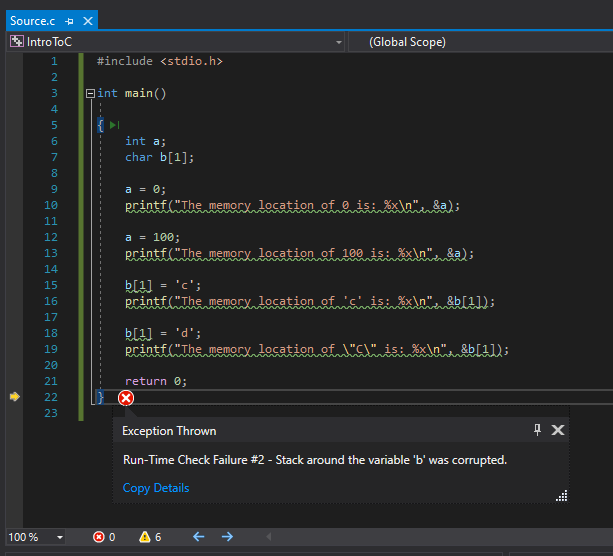The width and height of the screenshot is (613, 556).
Task: Click the Copy Details link
Action: click(156, 488)
